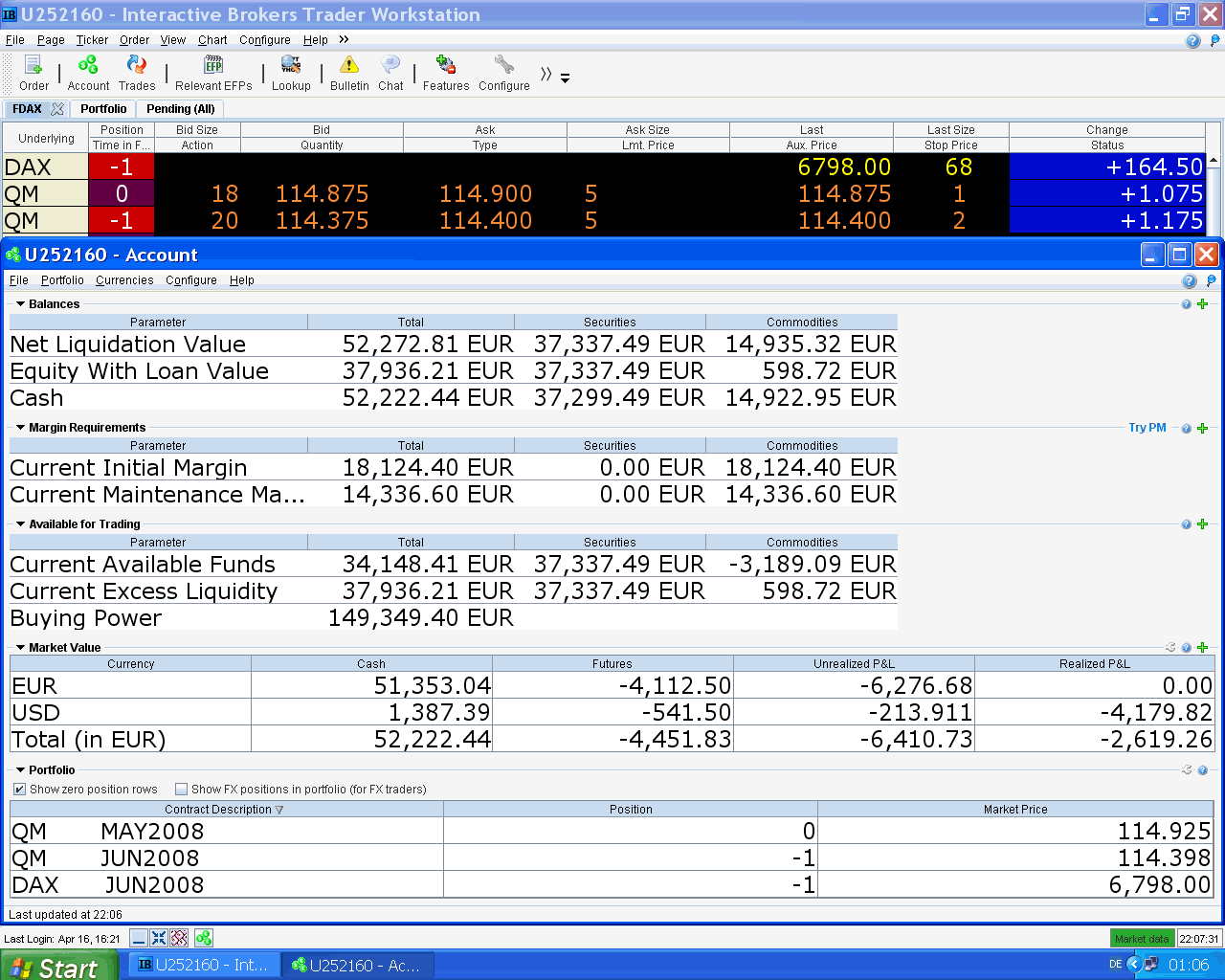The image size is (1225, 980).
Task: Click the red crosshatch icon in status bar
Action: (x=179, y=938)
